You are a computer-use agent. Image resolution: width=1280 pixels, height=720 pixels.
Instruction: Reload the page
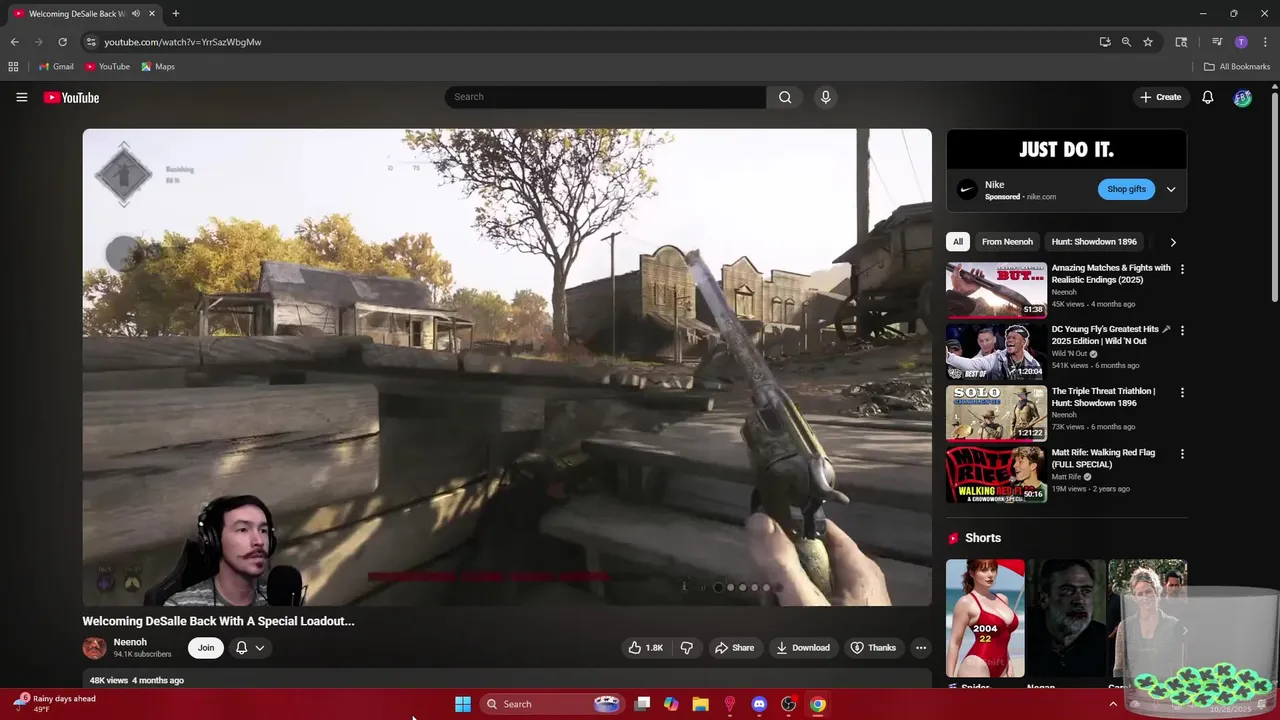point(62,42)
